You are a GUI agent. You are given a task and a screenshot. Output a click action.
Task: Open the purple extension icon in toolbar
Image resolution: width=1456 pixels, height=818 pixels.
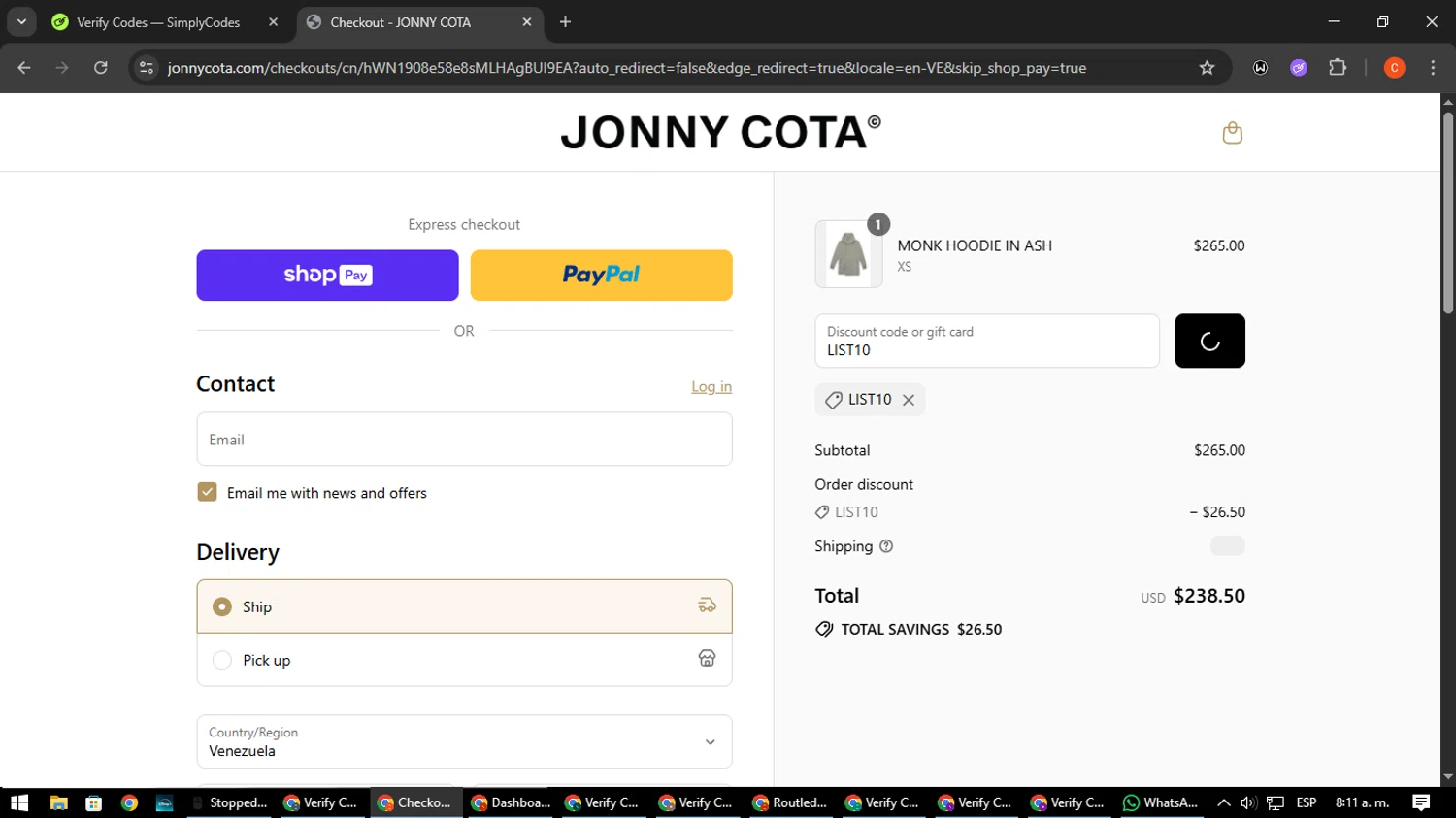pyautogui.click(x=1299, y=68)
